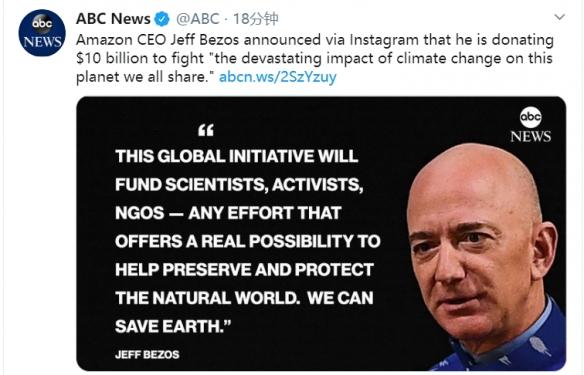The width and height of the screenshot is (584, 375).
Task: Click the "WE CAN SAVE EARTH" quote line
Action: (x=244, y=312)
